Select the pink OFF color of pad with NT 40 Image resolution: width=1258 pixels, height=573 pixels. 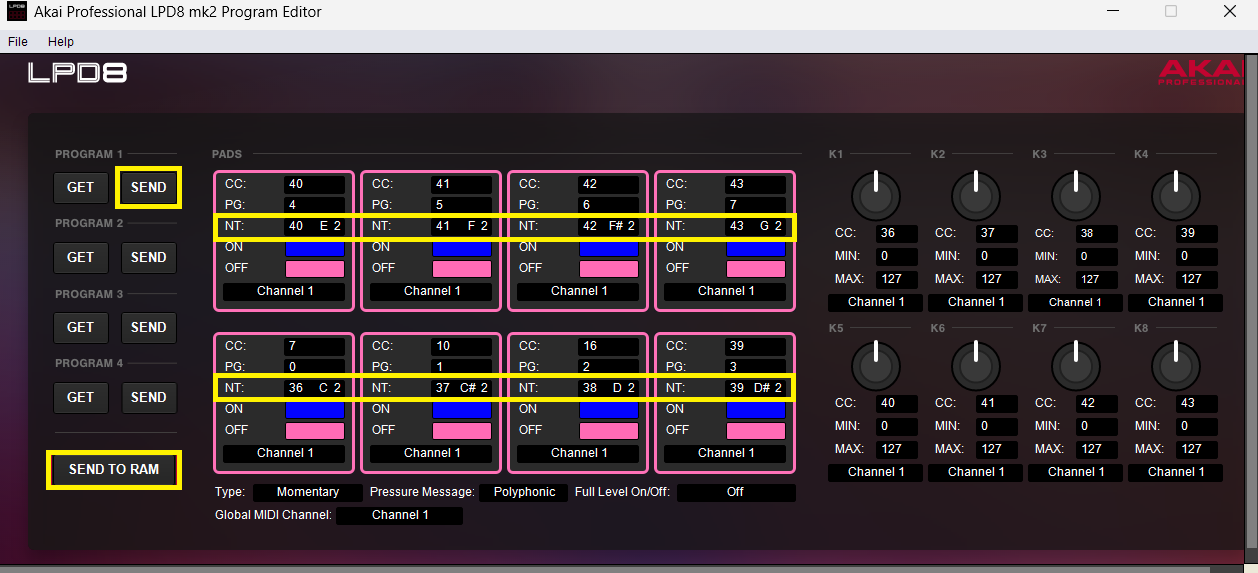tap(315, 268)
